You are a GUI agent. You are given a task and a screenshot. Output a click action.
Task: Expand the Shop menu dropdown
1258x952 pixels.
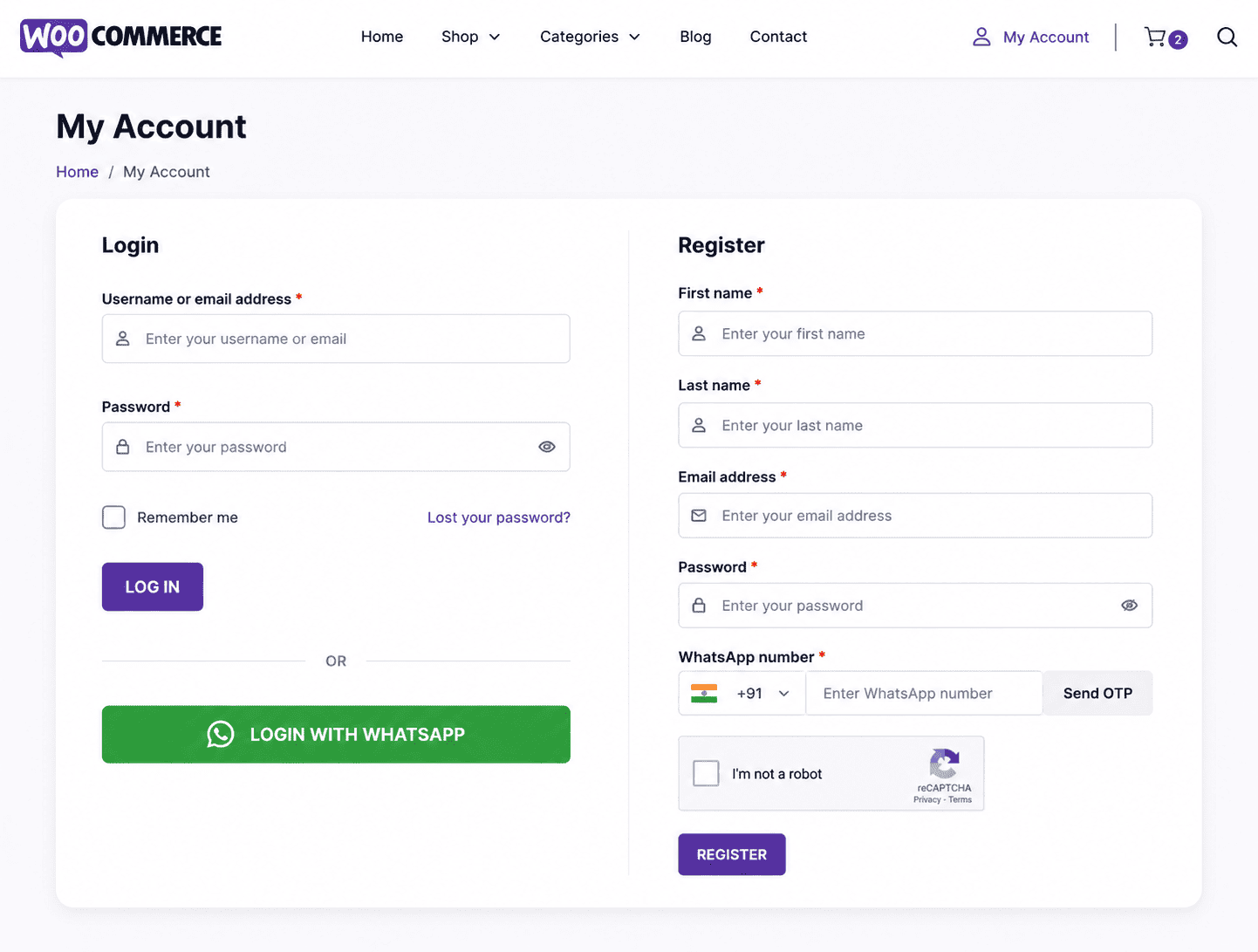(x=471, y=37)
